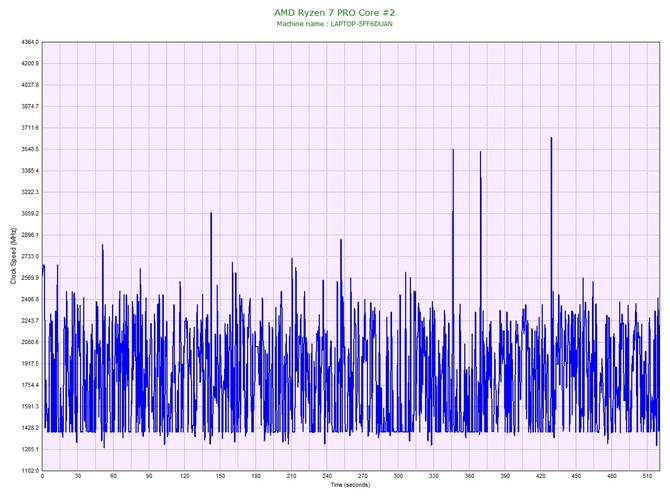The width and height of the screenshot is (670, 502).
Task: Click the 3059.2 y-axis value
Action: [30, 214]
